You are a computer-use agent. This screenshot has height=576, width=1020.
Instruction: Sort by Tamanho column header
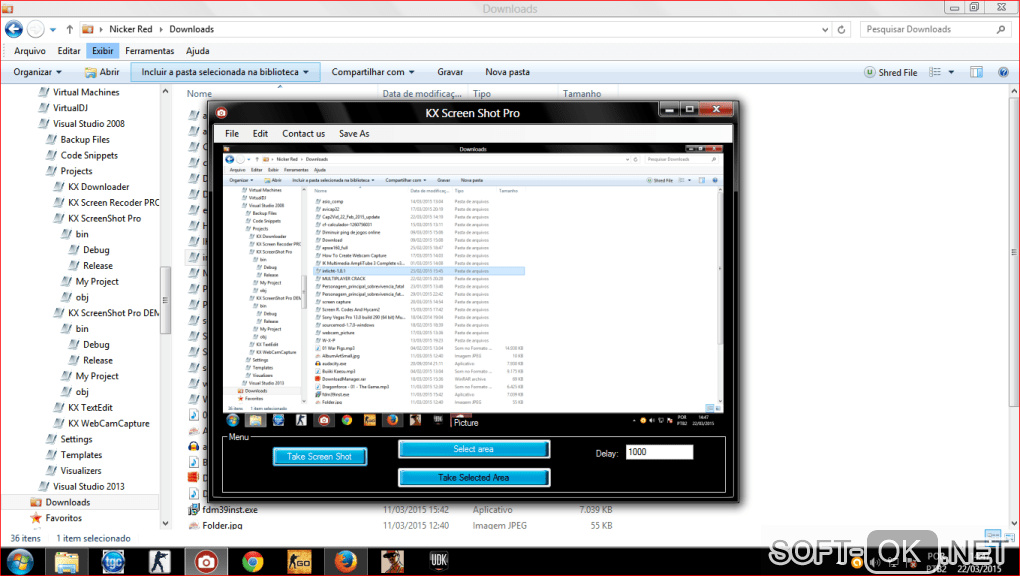point(582,94)
